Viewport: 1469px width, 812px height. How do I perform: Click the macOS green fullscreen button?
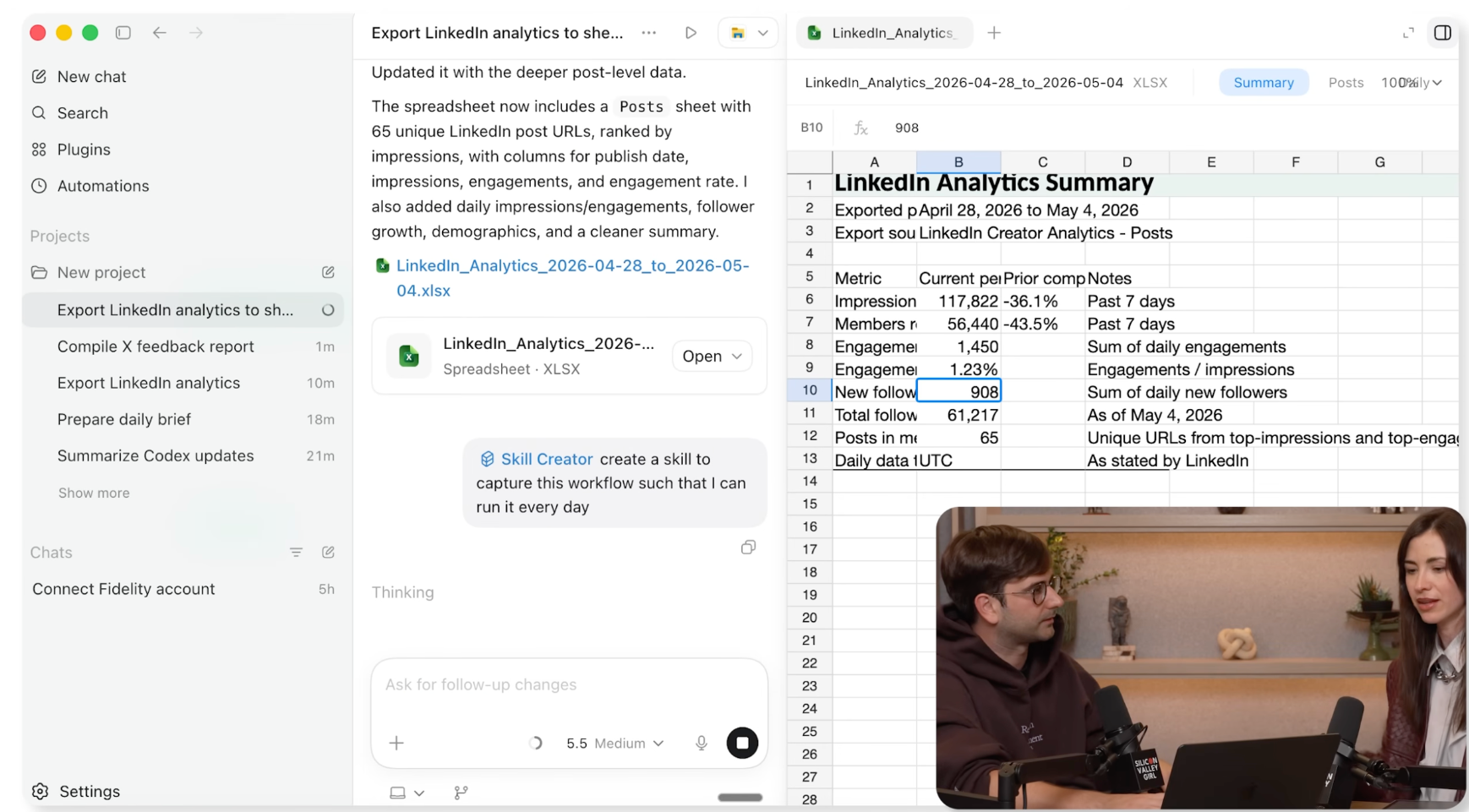(90, 33)
